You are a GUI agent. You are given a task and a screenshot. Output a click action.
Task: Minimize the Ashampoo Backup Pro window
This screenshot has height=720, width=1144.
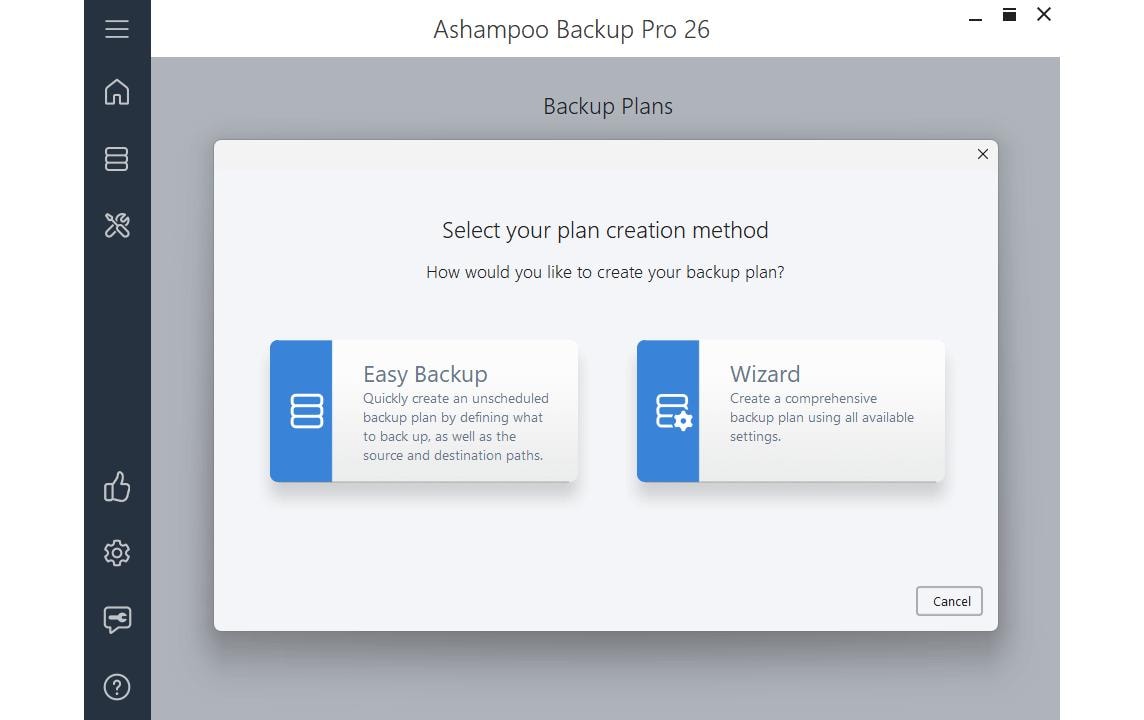coord(975,16)
